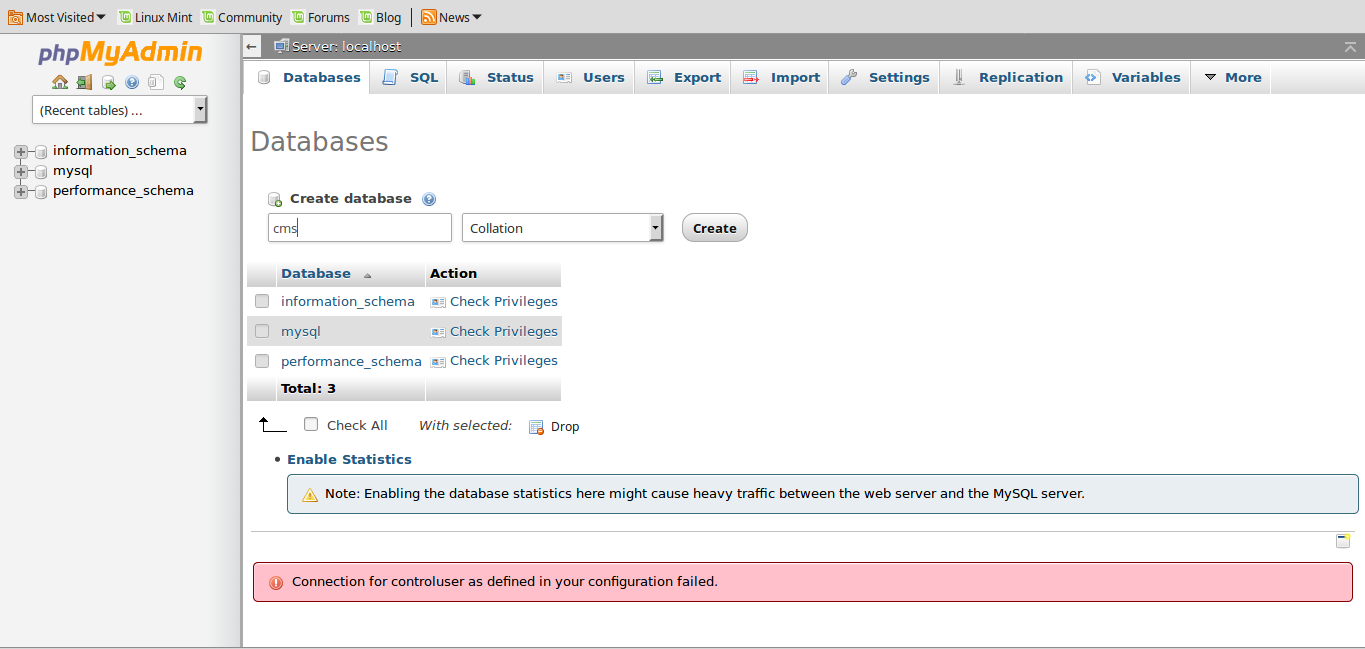Click information_schema database cylinder icon in tree

point(41,152)
